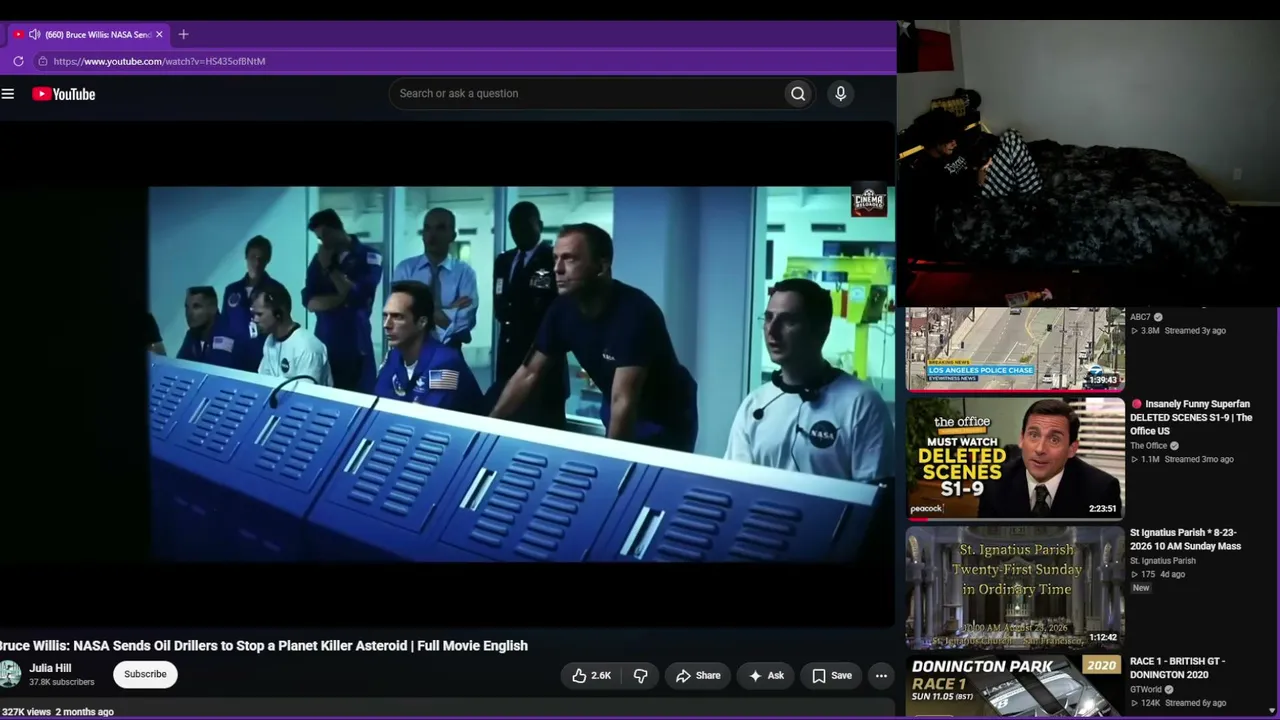Save the video to a playlist
Image resolution: width=1280 pixels, height=720 pixels.
click(832, 676)
